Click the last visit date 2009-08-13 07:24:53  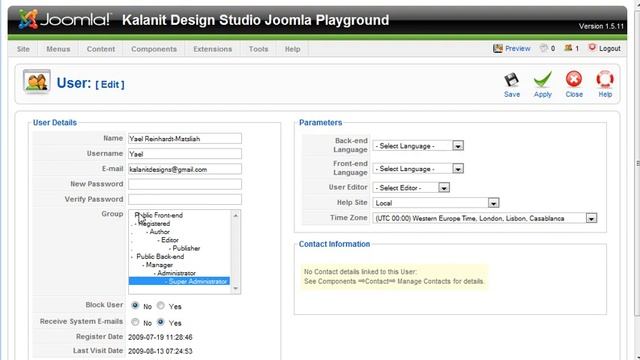[x=160, y=351]
